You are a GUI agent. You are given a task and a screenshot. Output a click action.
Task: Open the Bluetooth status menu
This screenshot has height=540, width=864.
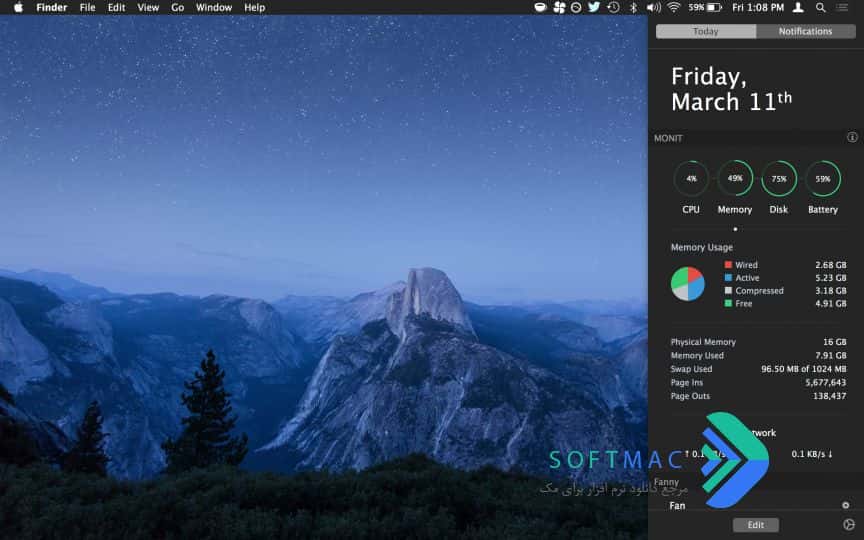click(x=633, y=7)
